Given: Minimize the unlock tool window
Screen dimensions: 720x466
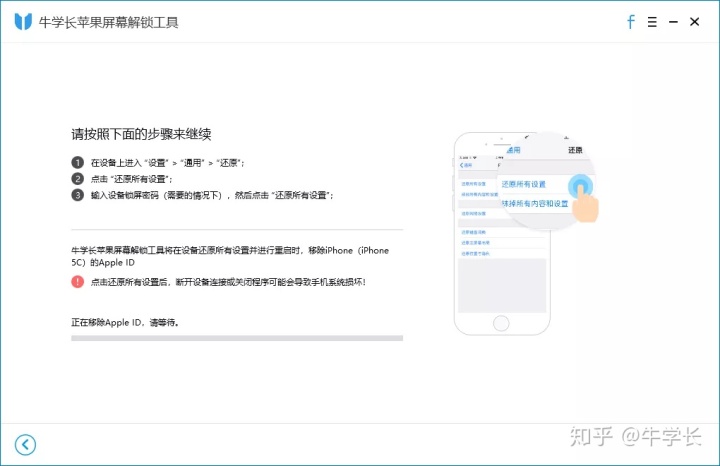Looking at the screenshot, I should coord(673,22).
